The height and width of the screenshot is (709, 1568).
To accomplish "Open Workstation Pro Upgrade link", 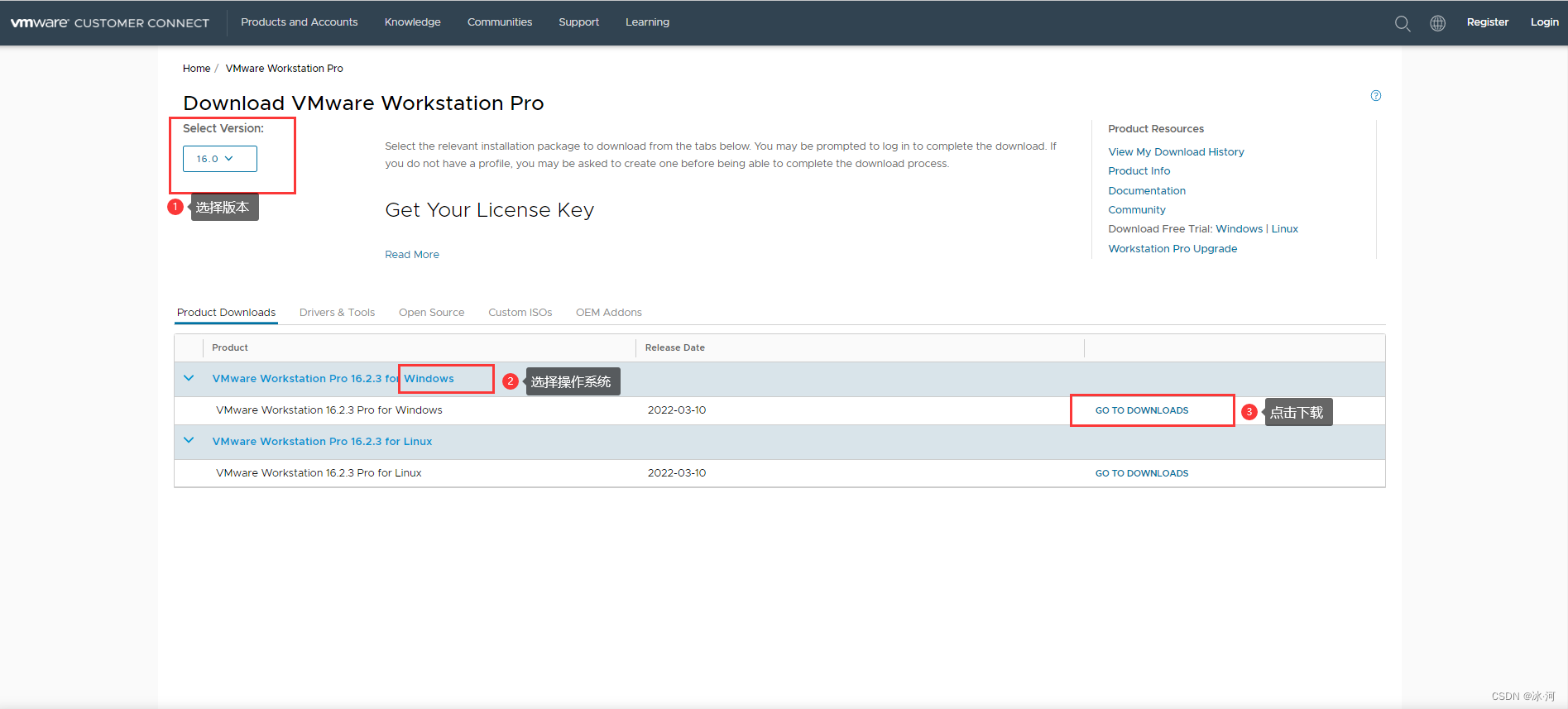I will pos(1173,249).
